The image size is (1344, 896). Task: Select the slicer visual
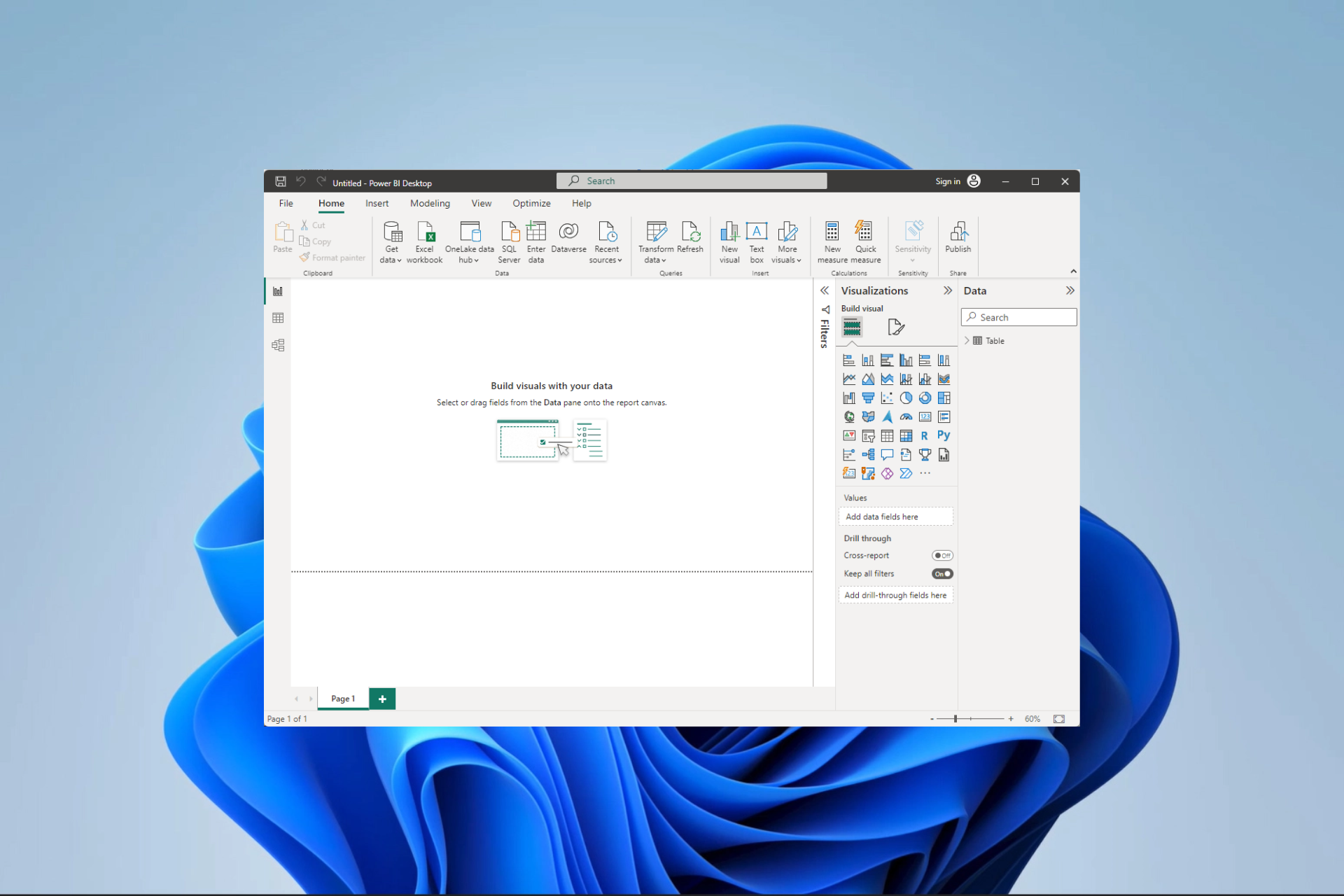(x=868, y=436)
